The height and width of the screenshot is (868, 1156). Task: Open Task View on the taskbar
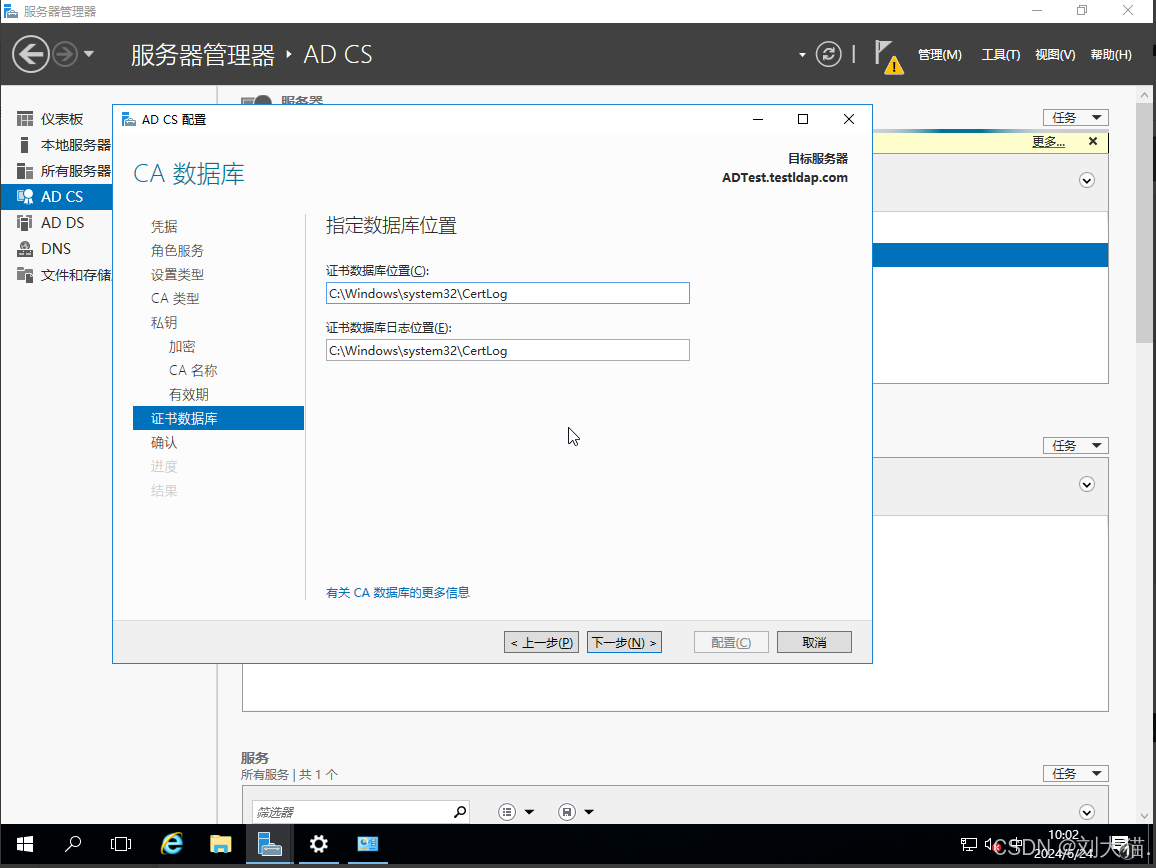point(121,844)
